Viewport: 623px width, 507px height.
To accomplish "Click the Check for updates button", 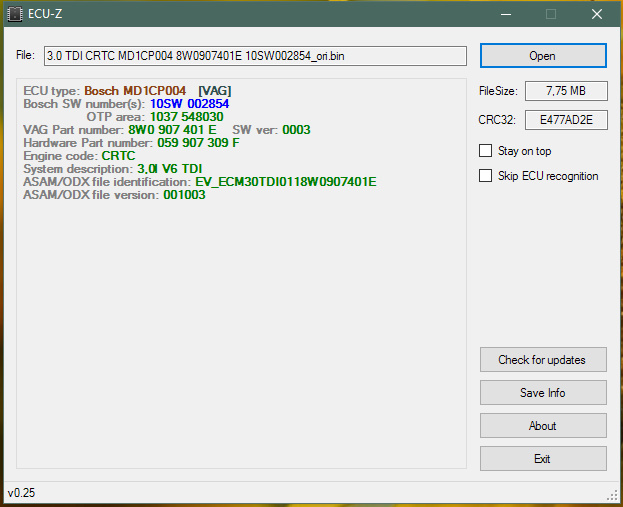I will 543,360.
